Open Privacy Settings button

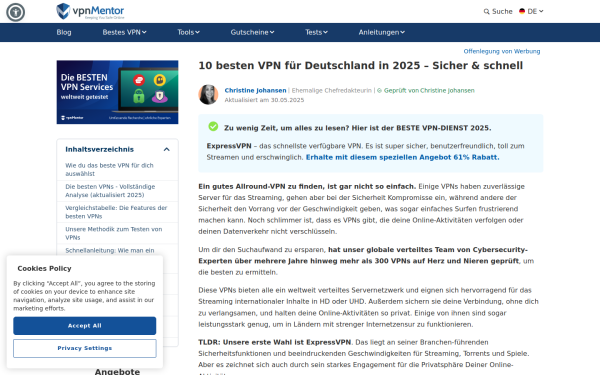[85, 348]
